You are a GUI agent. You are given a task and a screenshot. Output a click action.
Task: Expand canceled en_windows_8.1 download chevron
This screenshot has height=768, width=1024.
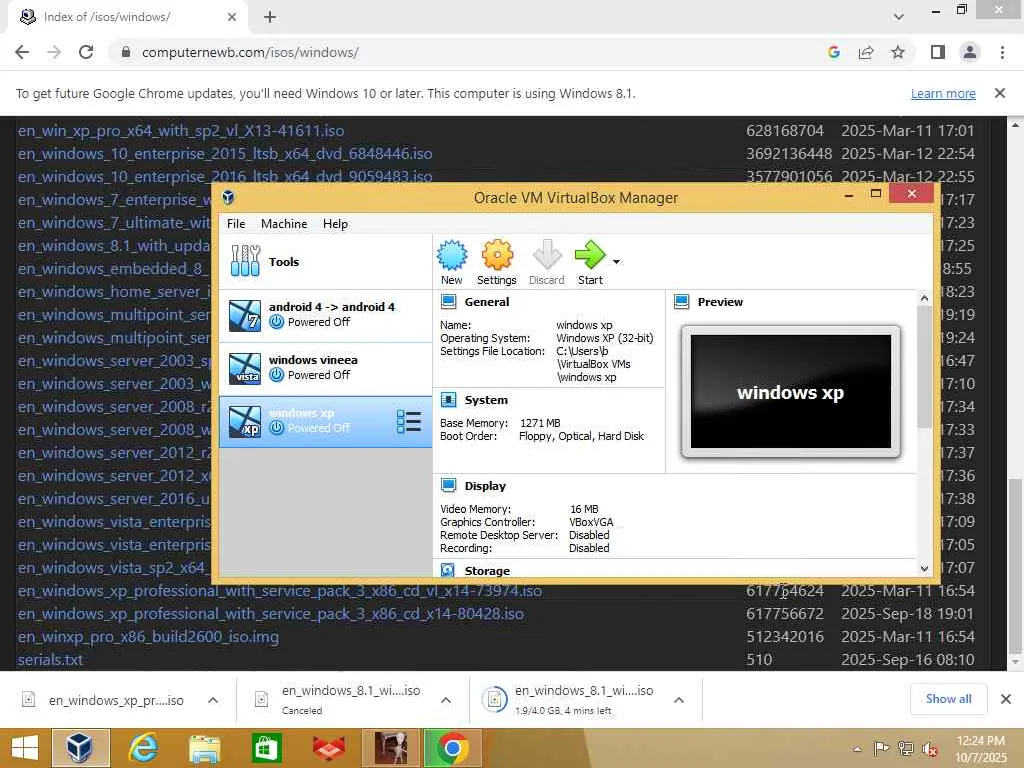point(446,700)
